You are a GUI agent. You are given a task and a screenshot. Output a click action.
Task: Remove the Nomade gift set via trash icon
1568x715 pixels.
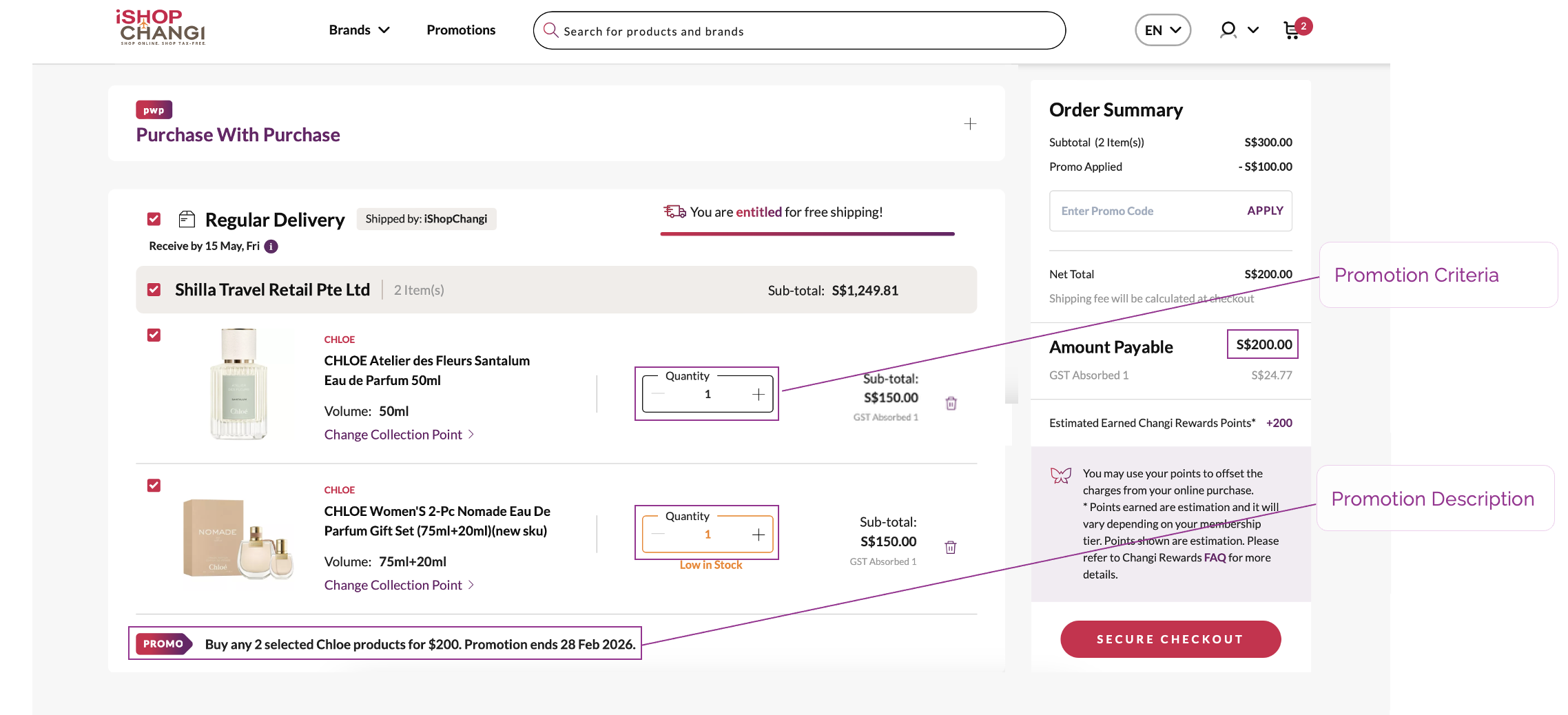(x=951, y=547)
